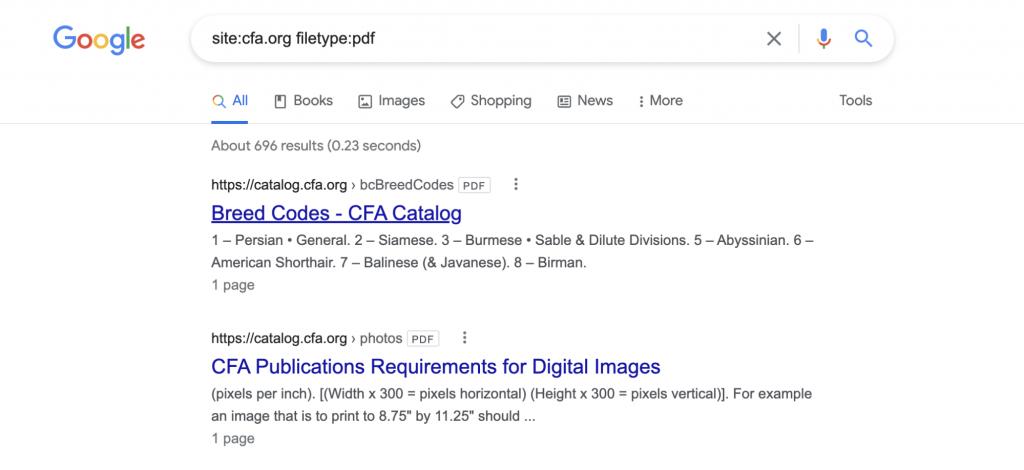
Task: Switch to the Books tab
Action: [303, 101]
